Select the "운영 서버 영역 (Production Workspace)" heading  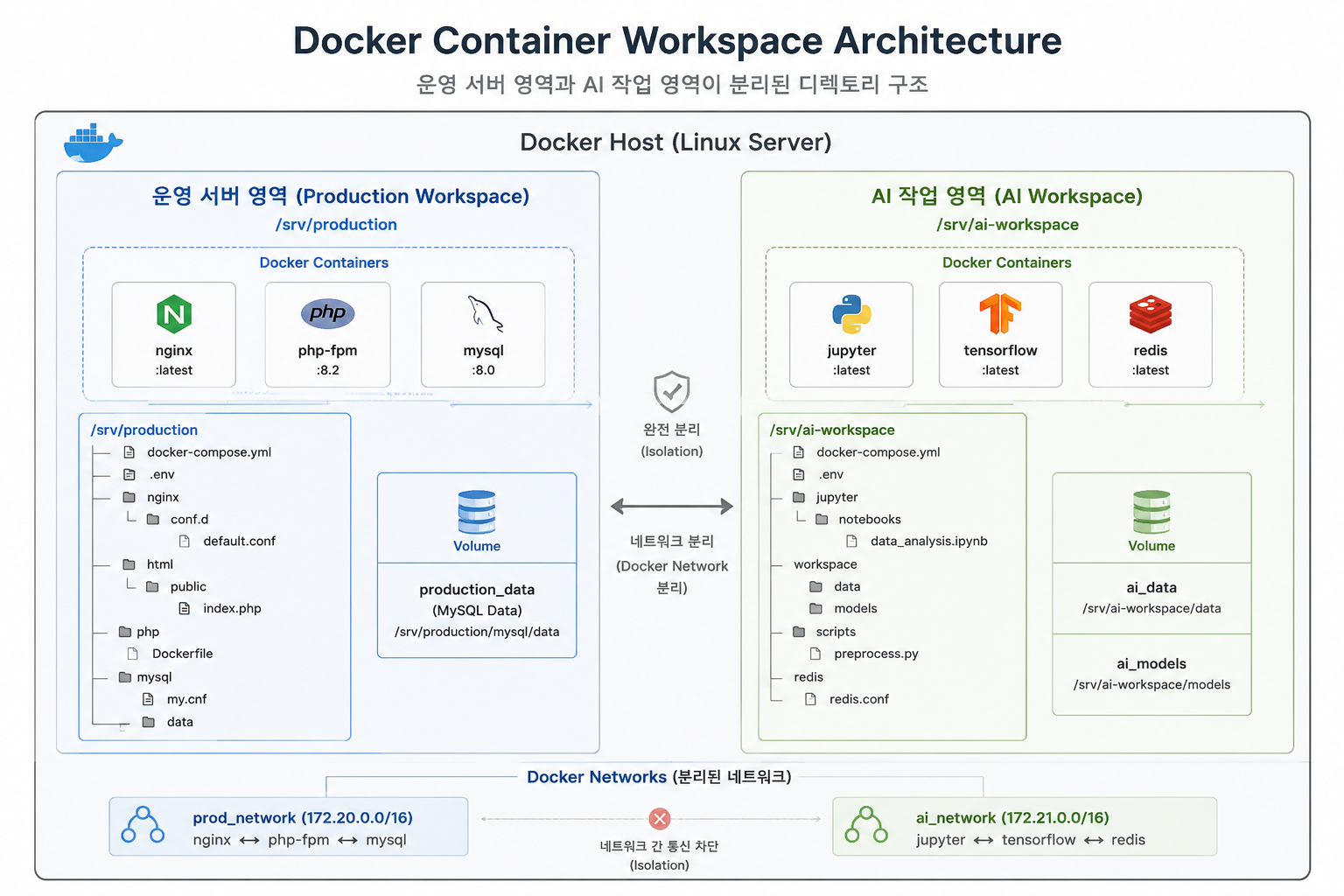coord(340,196)
